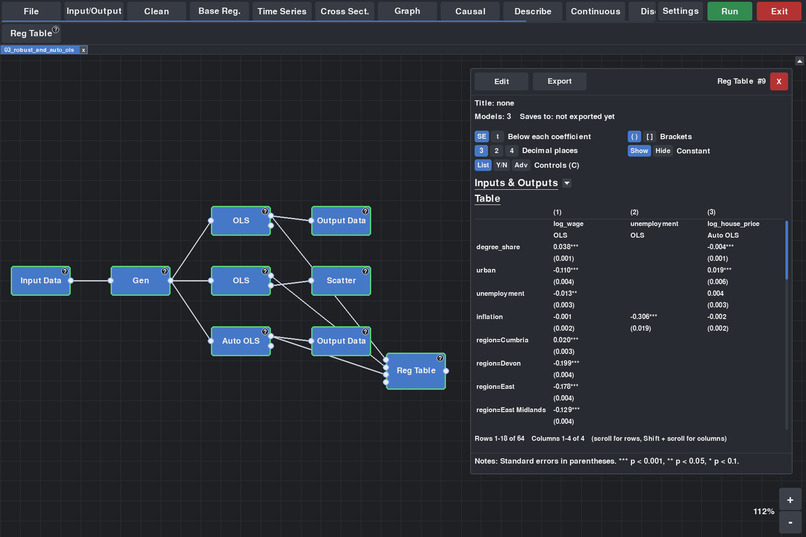Click the output port of Input Data node
806x537 pixels.
(70, 281)
